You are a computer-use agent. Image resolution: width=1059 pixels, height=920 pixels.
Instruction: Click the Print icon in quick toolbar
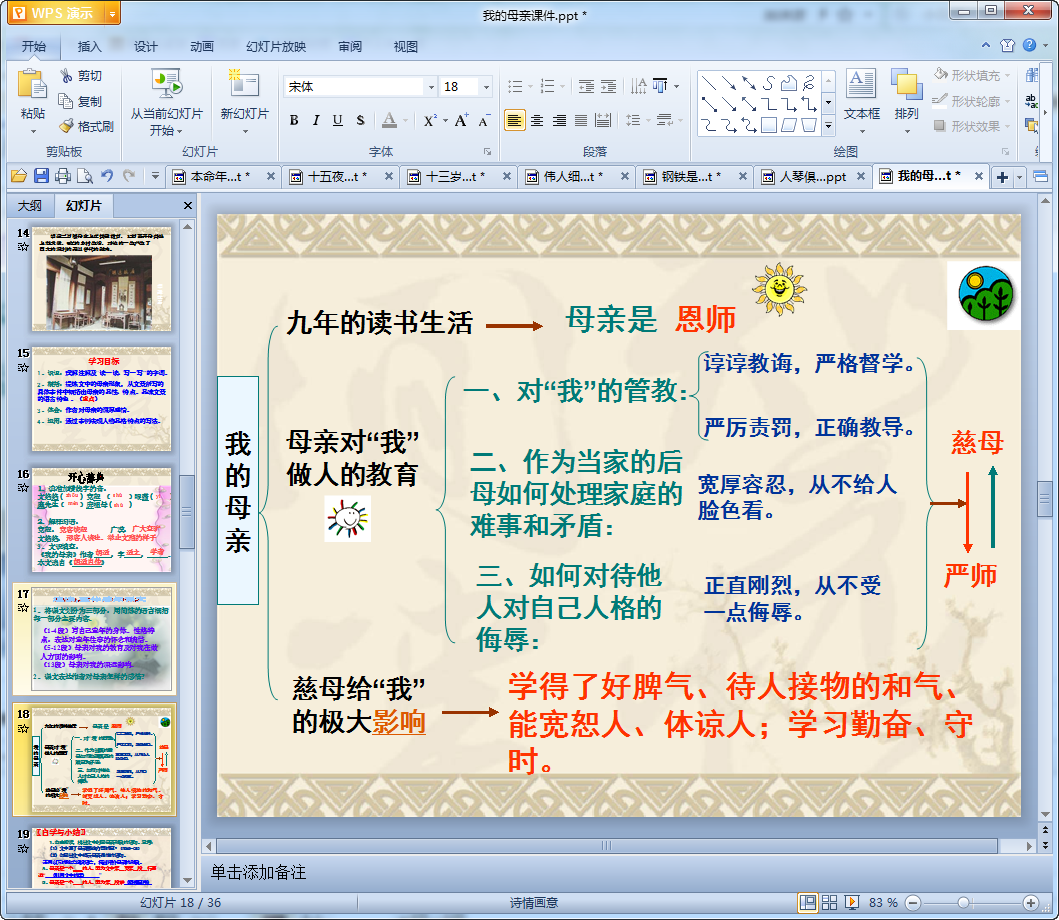coord(63,176)
